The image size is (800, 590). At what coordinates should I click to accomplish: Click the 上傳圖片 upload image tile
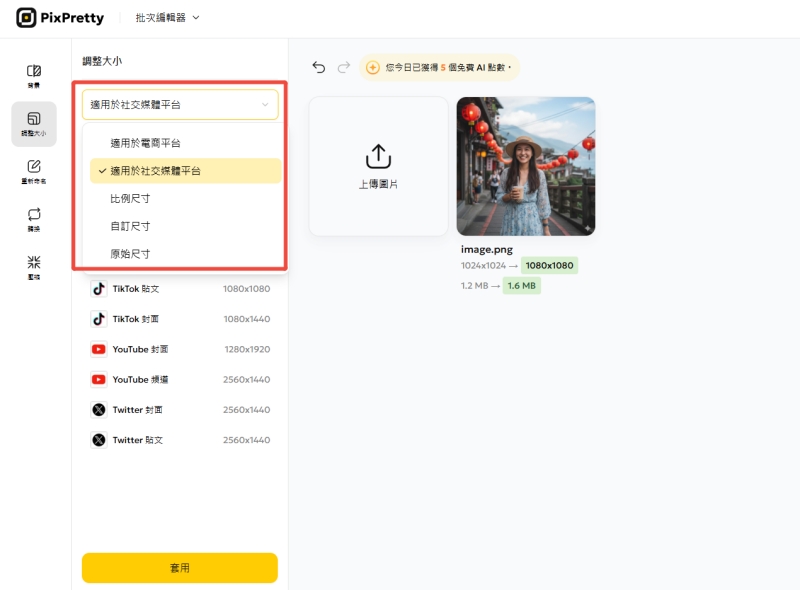(378, 166)
